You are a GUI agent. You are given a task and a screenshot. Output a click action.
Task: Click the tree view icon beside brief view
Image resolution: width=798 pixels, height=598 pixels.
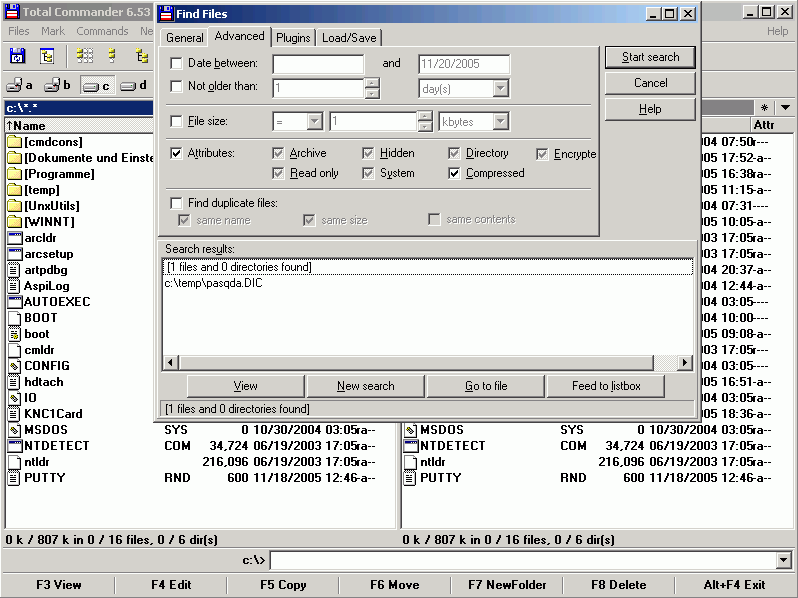coord(142,55)
